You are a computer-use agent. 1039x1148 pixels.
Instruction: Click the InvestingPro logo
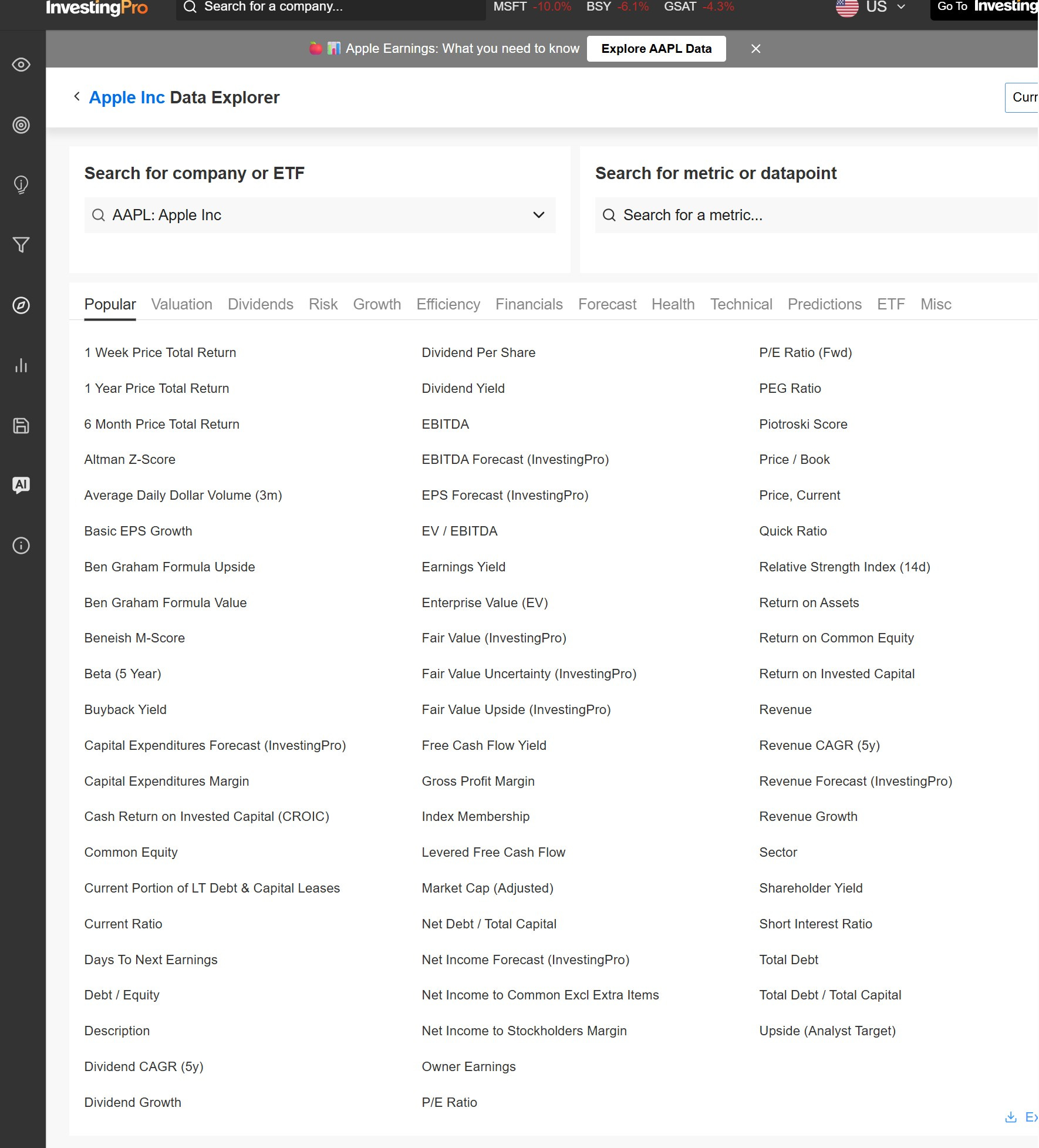[97, 8]
